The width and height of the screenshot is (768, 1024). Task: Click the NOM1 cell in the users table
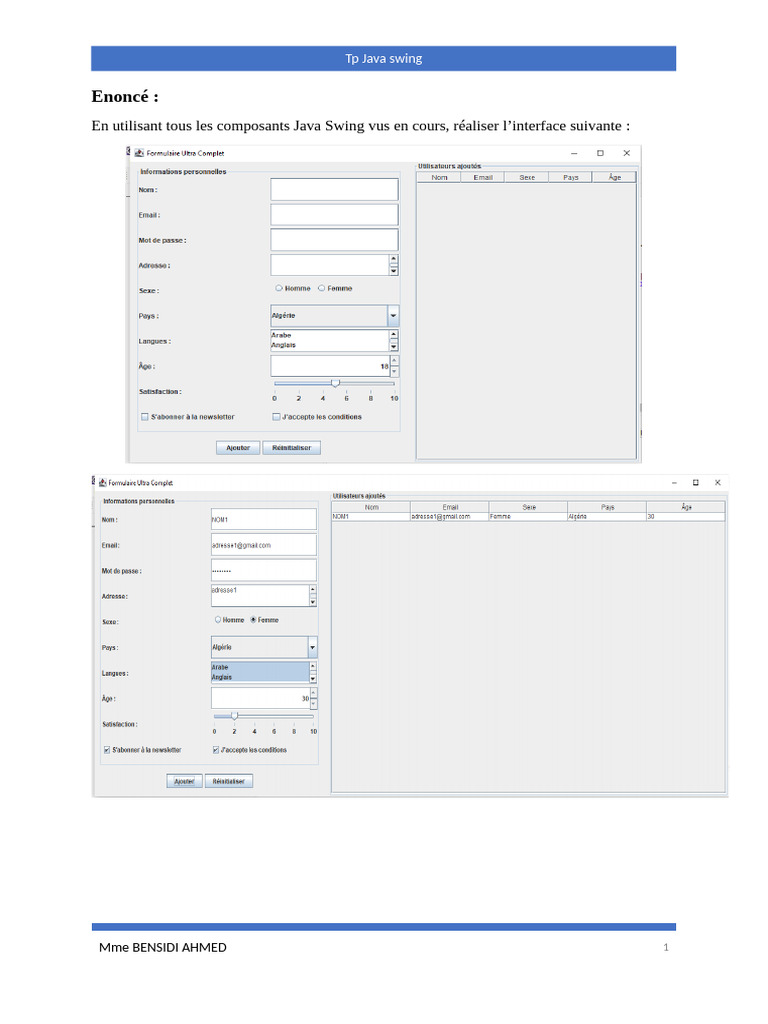pos(371,517)
